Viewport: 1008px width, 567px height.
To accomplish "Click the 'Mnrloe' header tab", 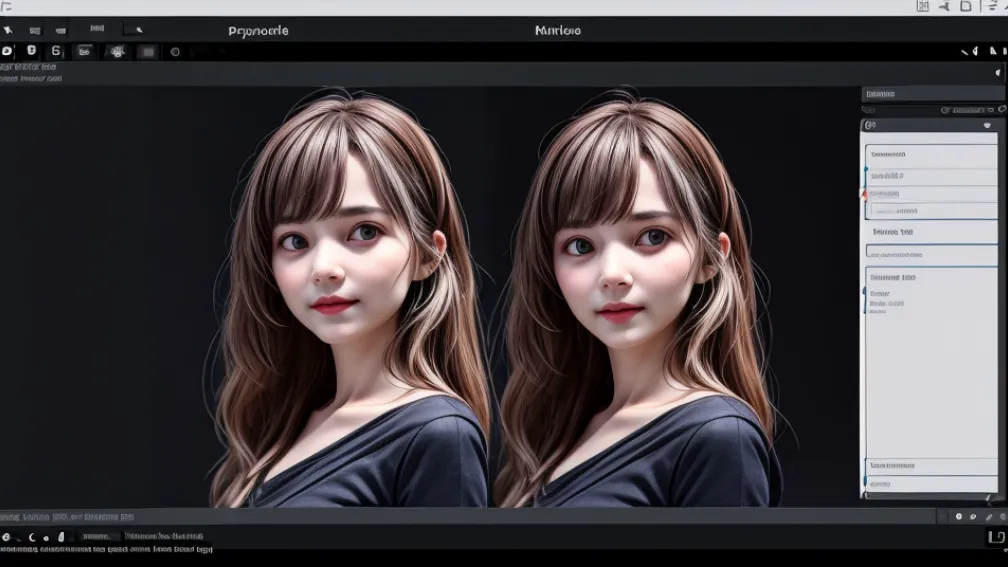I will click(x=557, y=30).
